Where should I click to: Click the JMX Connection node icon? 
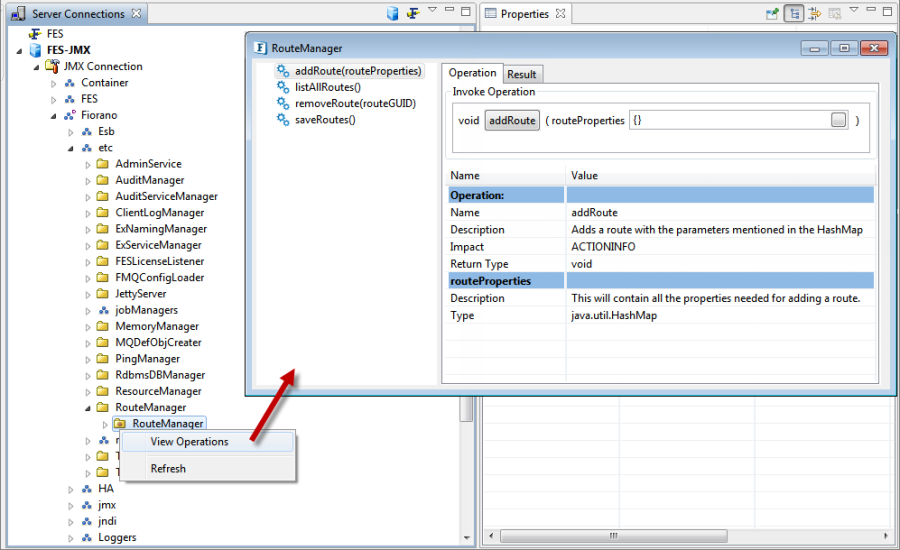[x=52, y=66]
